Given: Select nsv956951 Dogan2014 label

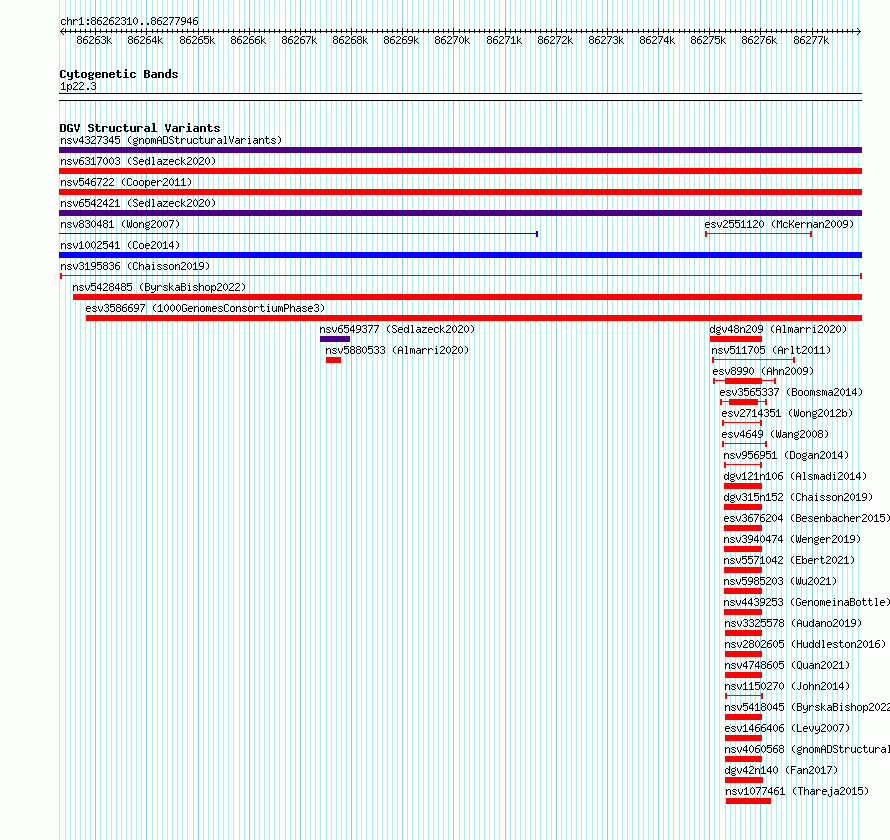Looking at the screenshot, I should click(x=786, y=455).
